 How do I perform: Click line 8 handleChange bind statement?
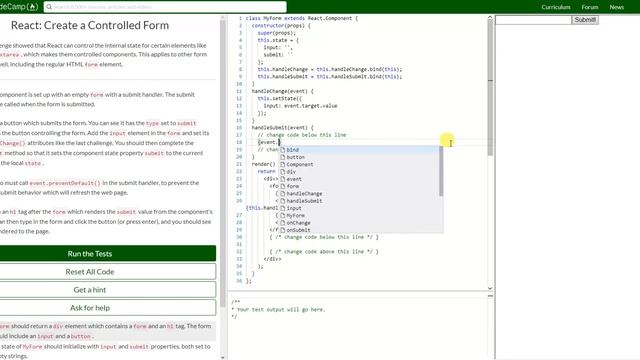click(x=330, y=69)
